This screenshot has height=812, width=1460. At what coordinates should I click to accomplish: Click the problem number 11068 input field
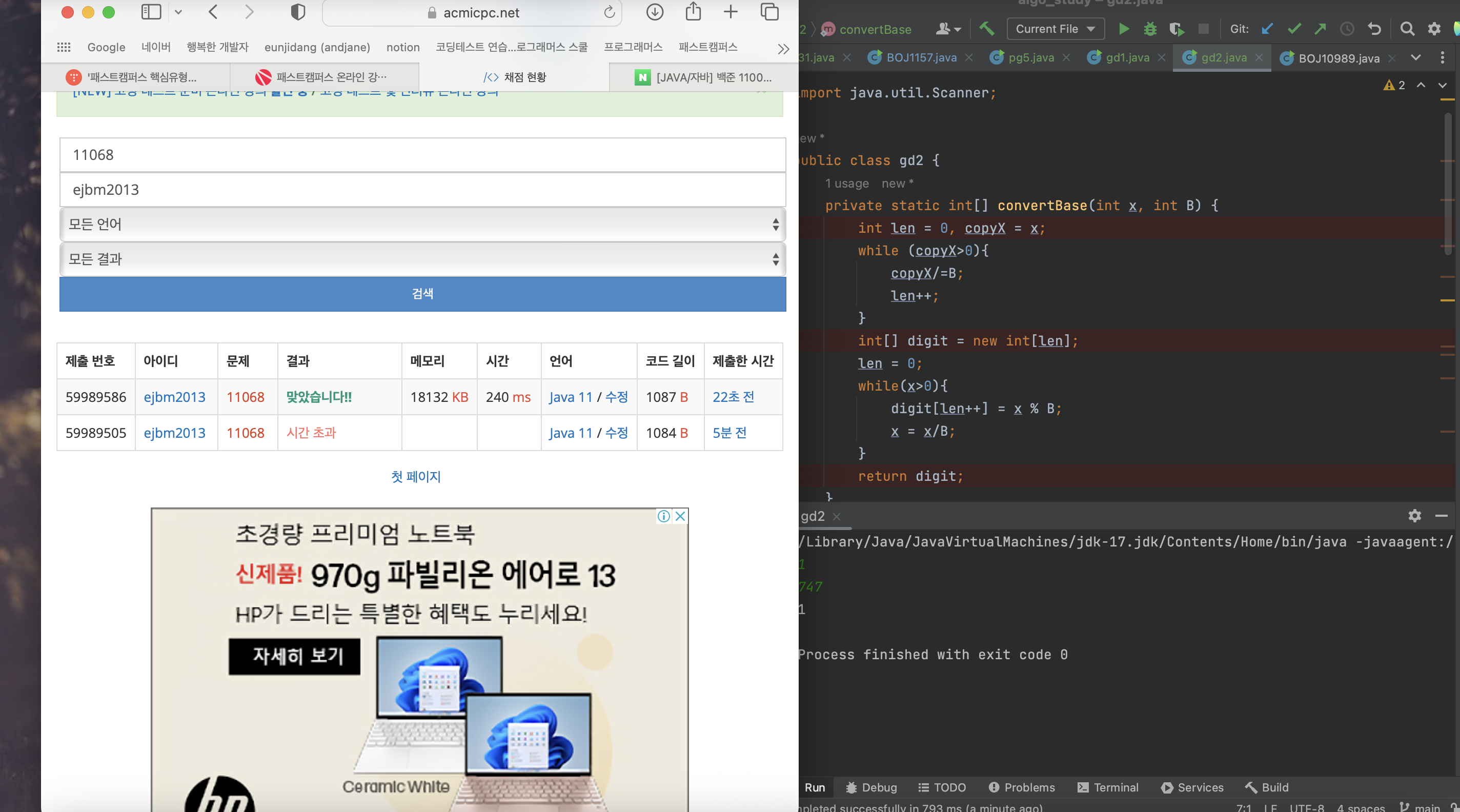[x=422, y=155]
